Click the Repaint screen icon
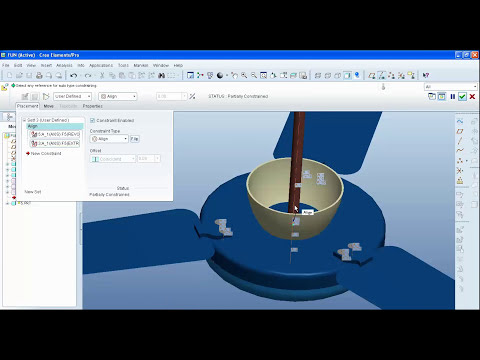 click(190, 76)
